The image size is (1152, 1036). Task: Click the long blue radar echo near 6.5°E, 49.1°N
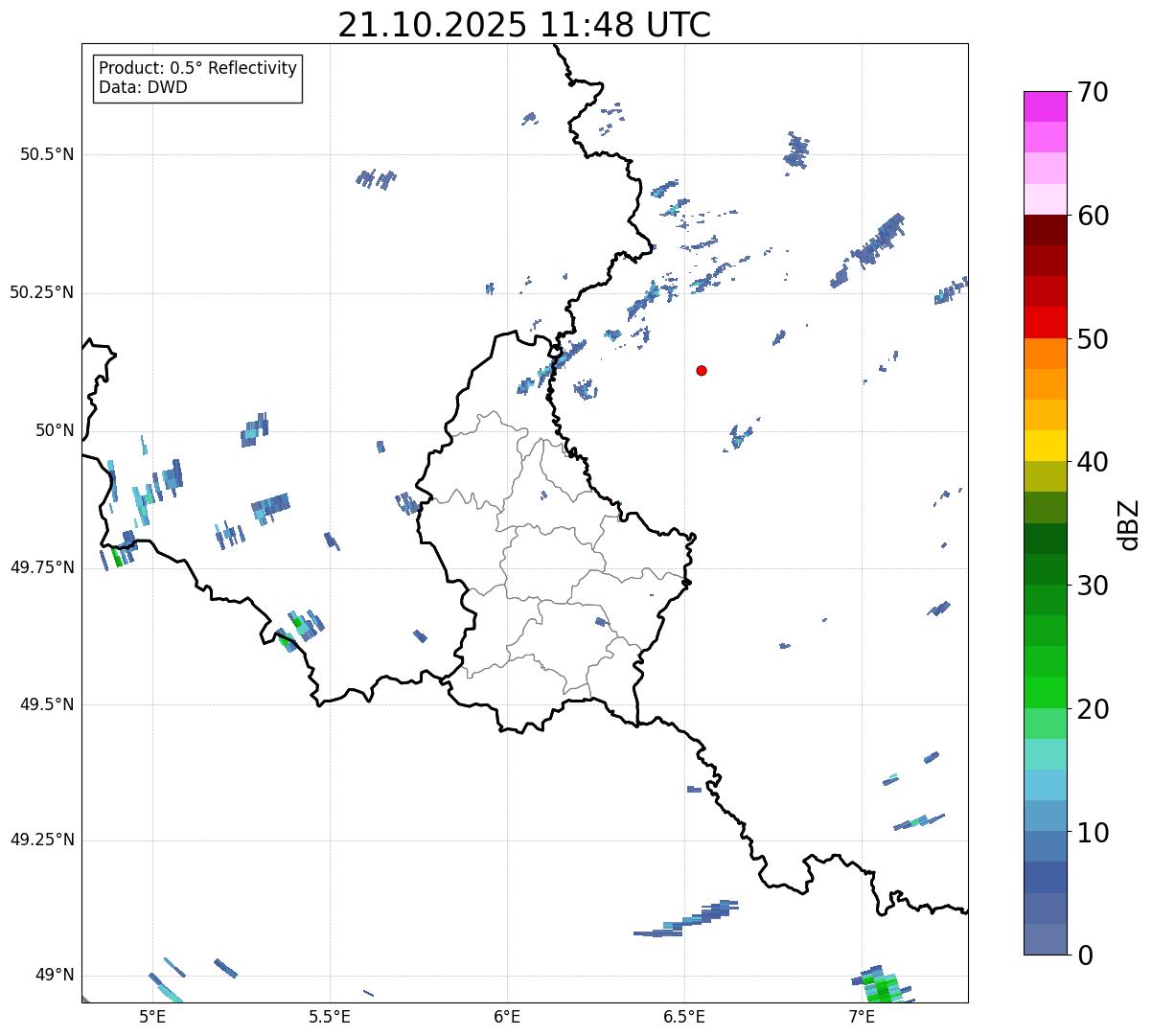687,918
